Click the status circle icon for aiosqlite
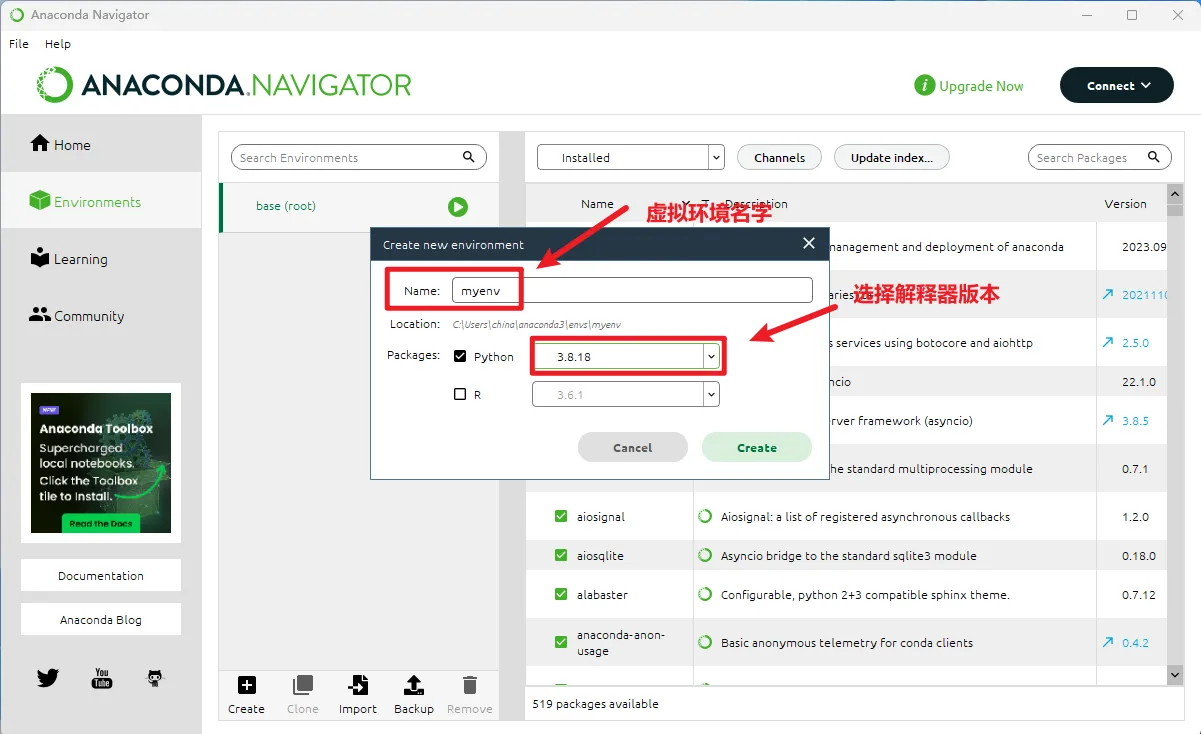The image size is (1201, 734). tap(705, 555)
